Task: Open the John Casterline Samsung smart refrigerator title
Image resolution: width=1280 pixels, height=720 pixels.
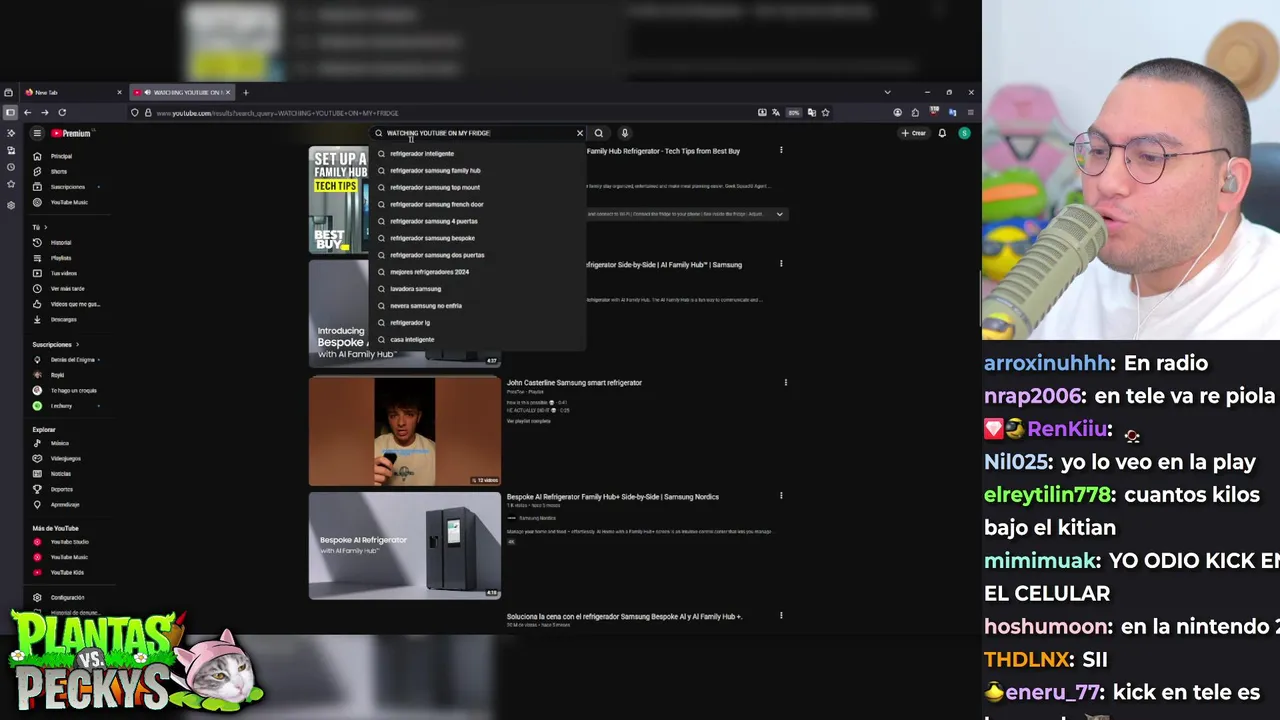Action: pyautogui.click(x=574, y=382)
